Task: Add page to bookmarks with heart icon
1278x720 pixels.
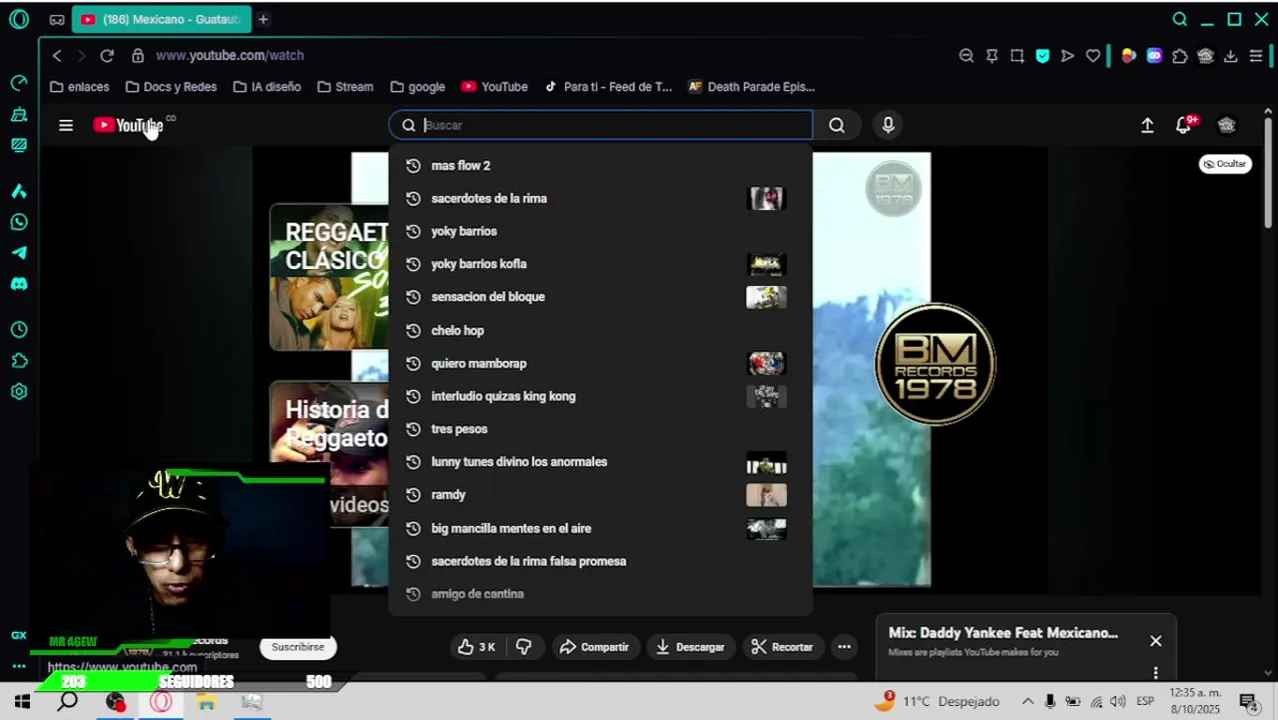Action: coord(1093,56)
